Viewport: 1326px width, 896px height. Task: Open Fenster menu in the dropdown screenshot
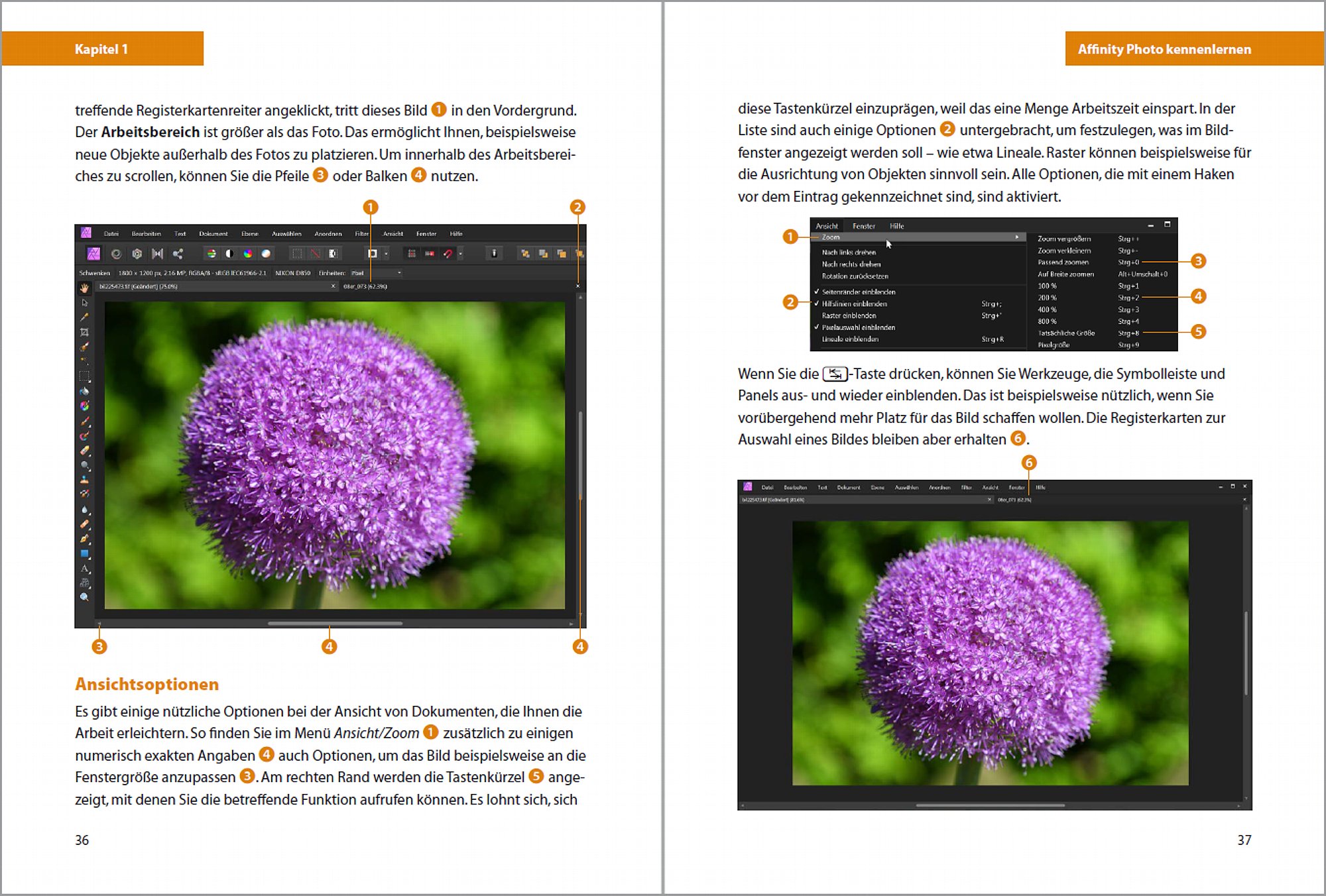click(863, 226)
